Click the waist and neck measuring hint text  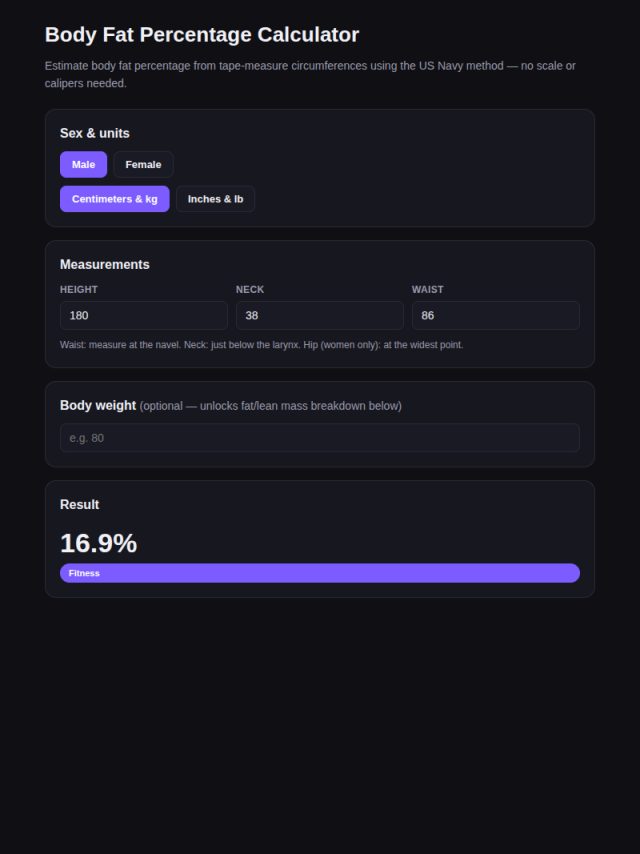pyautogui.click(x=261, y=345)
